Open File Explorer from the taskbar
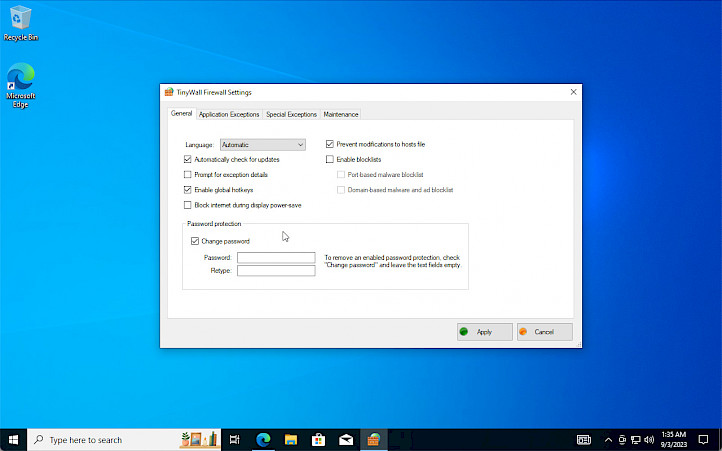This screenshot has width=722, height=451. 291,439
